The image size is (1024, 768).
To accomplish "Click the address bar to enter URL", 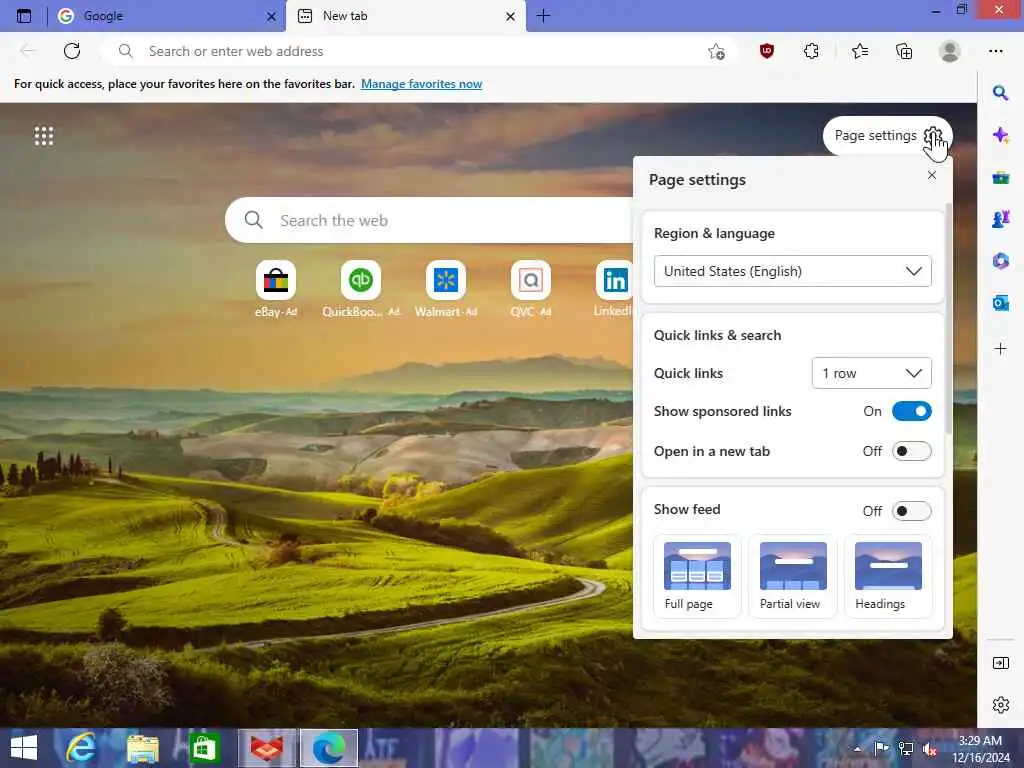I will [x=418, y=51].
